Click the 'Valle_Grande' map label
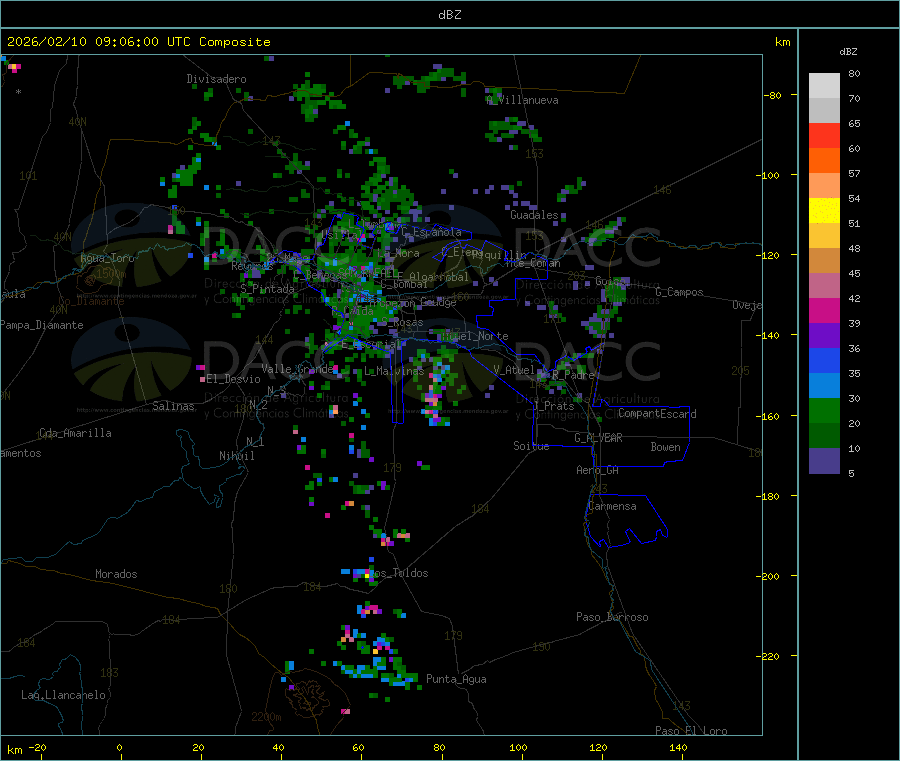 click(x=298, y=369)
